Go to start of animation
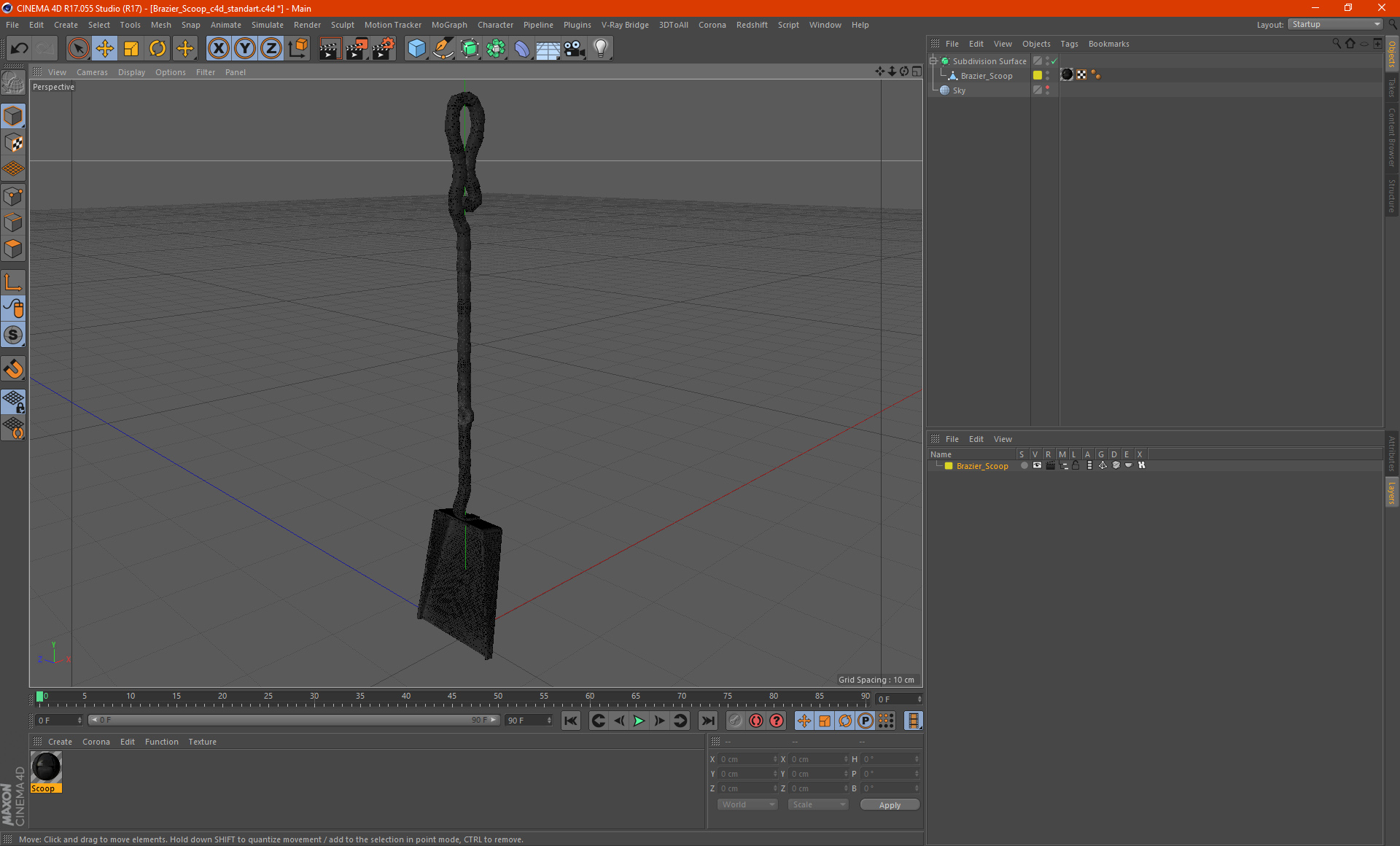 coord(571,721)
